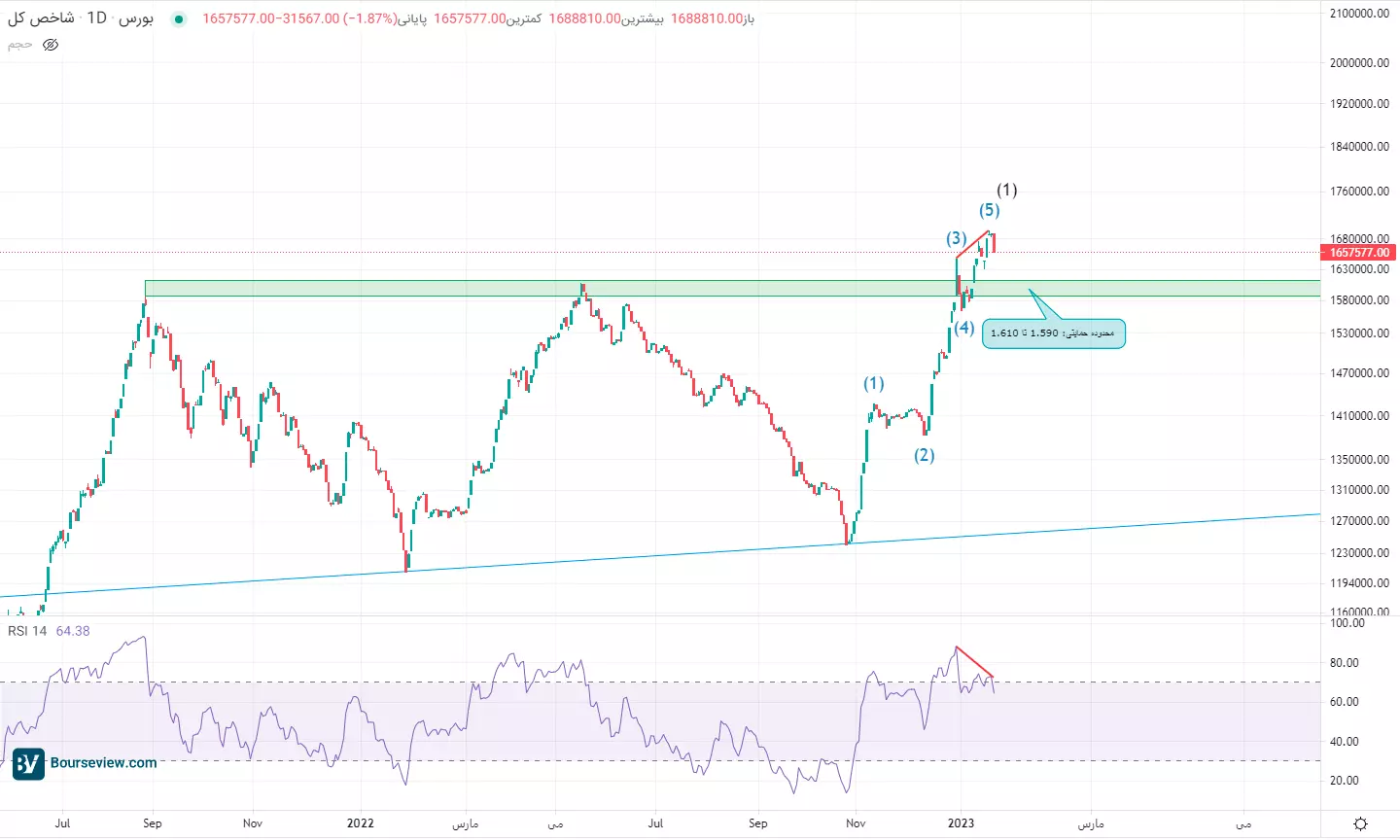Click the بورس exchange label
Viewport: 1400px width, 840px height.
click(135, 18)
